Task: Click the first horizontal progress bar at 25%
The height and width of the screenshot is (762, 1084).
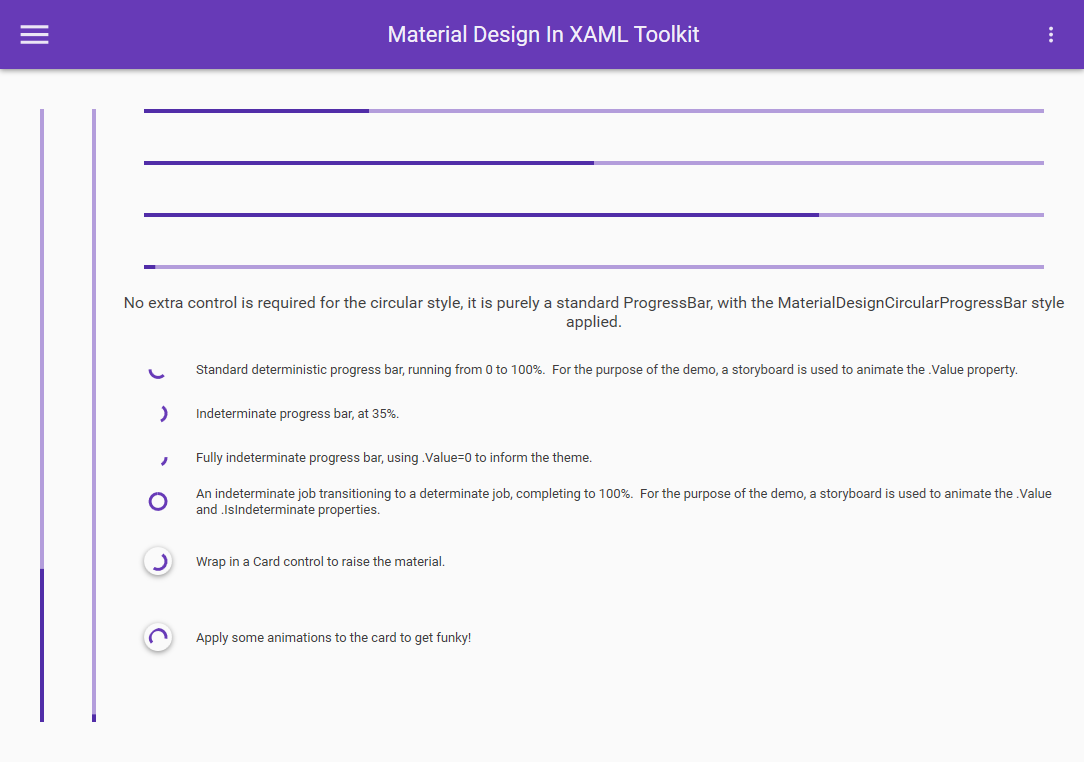Action: 594,111
